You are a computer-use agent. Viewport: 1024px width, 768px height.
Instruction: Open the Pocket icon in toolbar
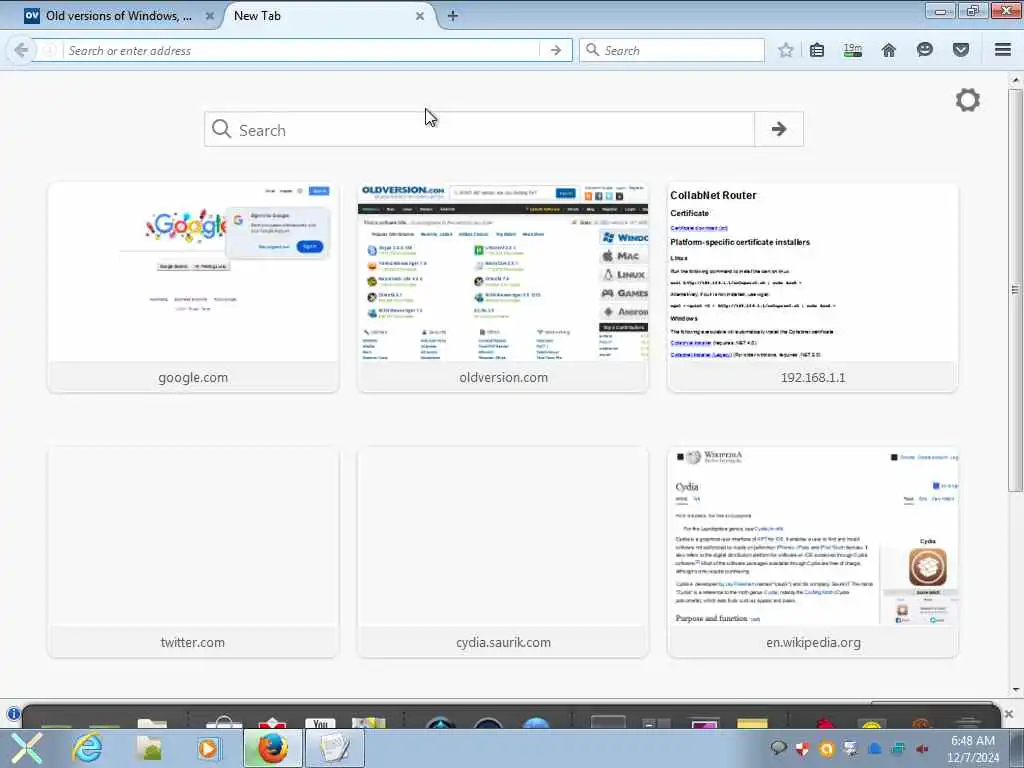tap(961, 50)
